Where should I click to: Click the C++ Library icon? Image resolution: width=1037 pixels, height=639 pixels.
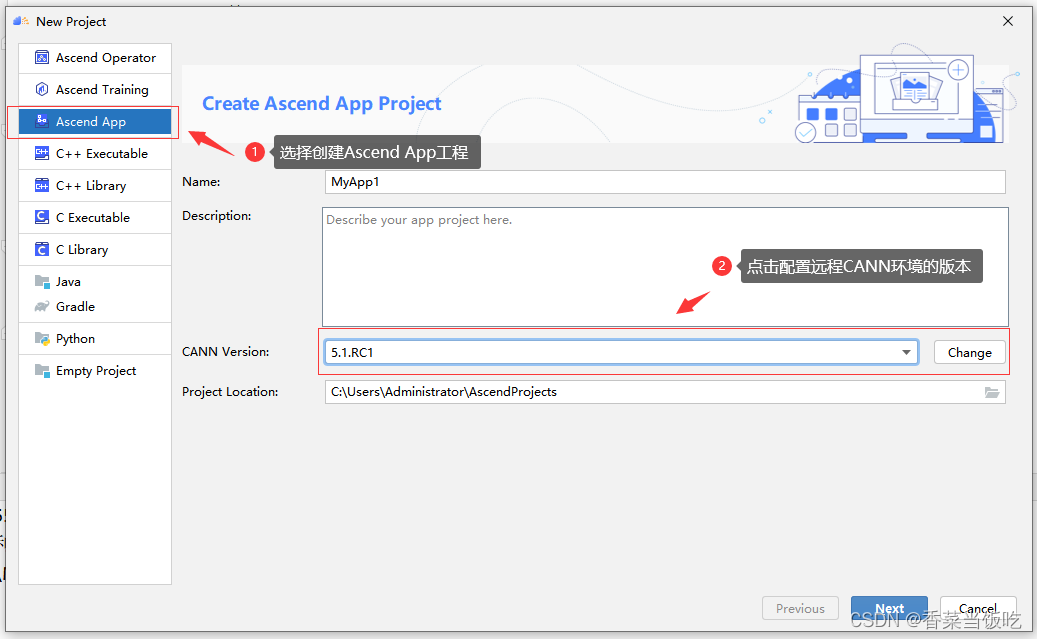click(x=42, y=185)
